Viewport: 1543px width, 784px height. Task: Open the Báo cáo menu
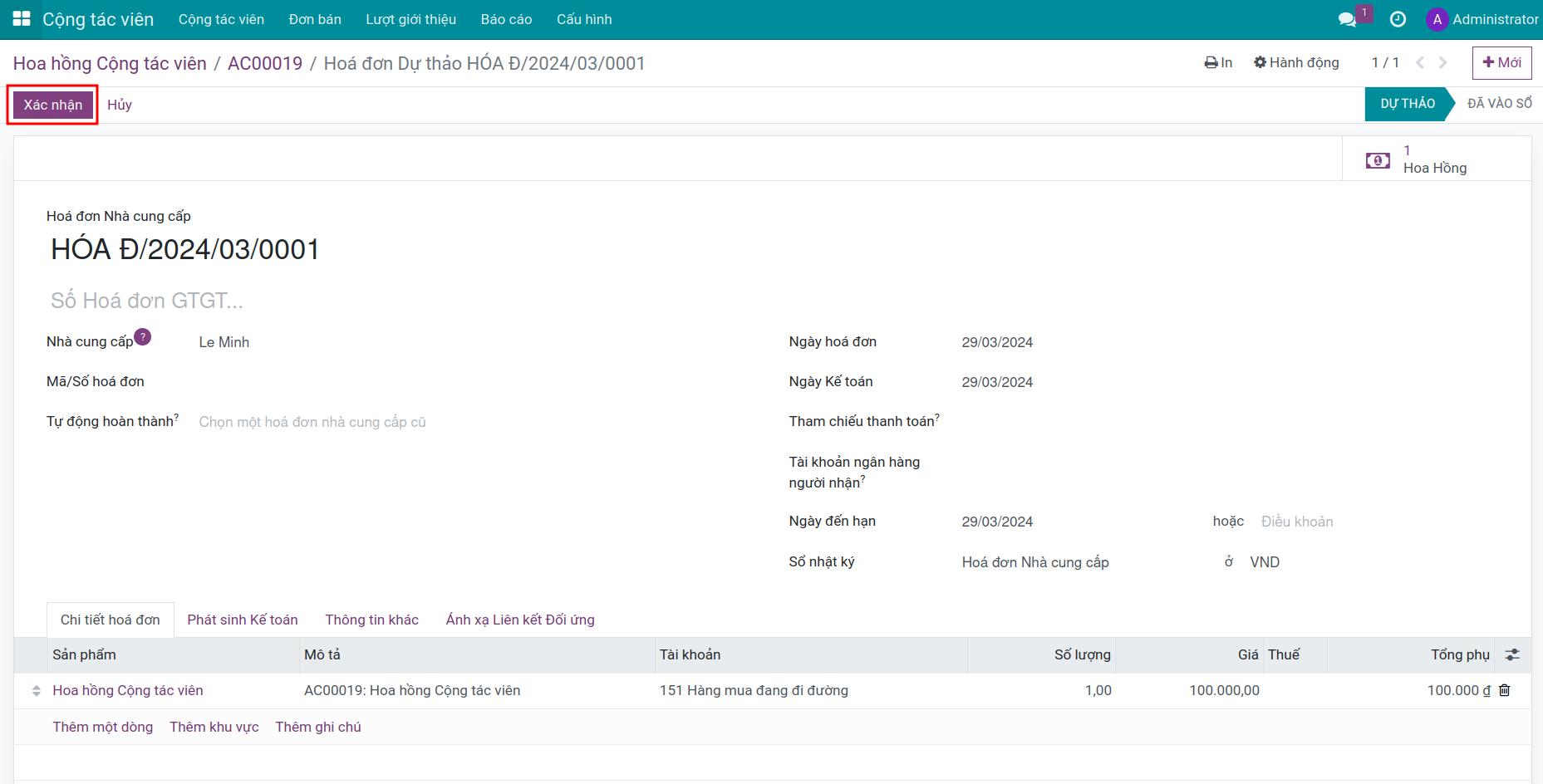(x=506, y=19)
